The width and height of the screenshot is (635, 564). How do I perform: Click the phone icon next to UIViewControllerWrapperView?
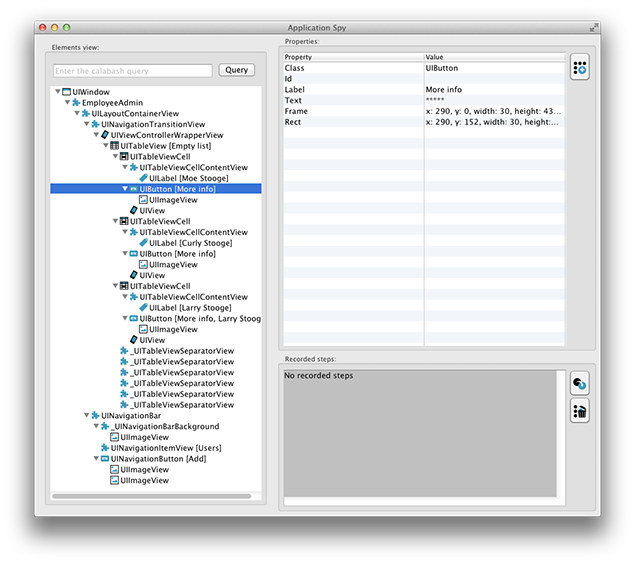(x=104, y=135)
